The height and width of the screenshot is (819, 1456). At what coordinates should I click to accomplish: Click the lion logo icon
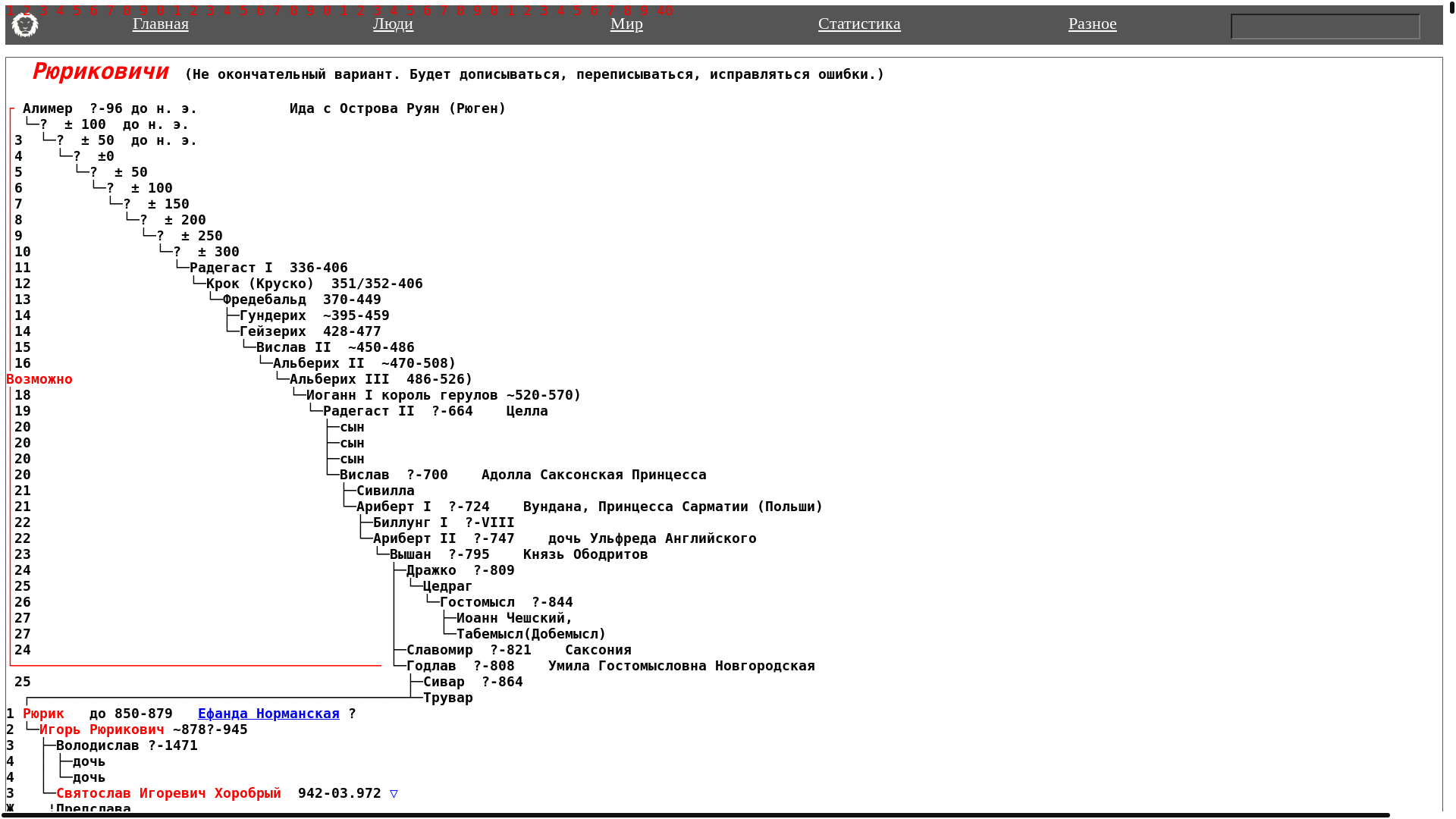pos(25,25)
